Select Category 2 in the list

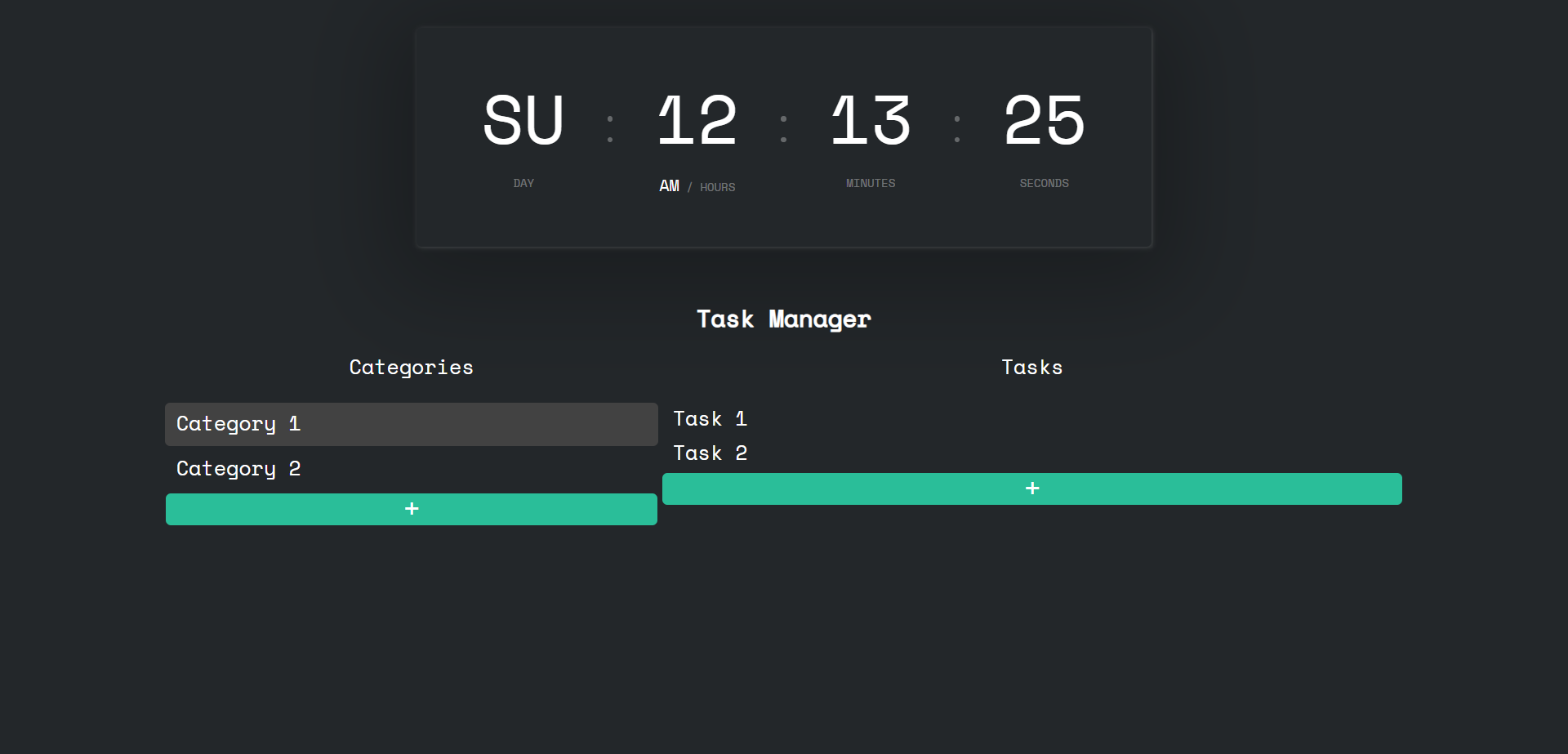(412, 469)
